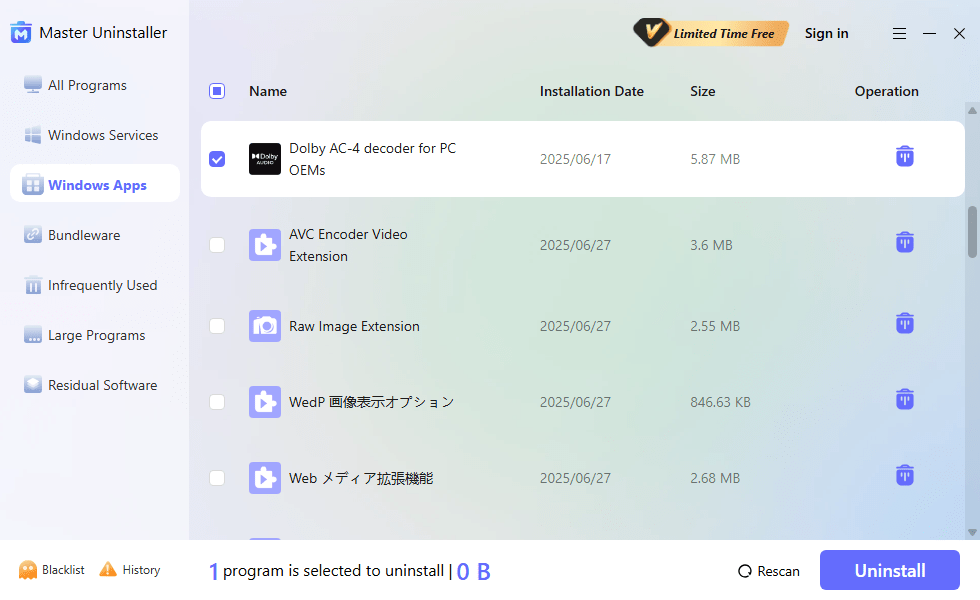Click trash icon for WedP 画像表示オプション
Image resolution: width=980 pixels, height=600 pixels.
[905, 399]
